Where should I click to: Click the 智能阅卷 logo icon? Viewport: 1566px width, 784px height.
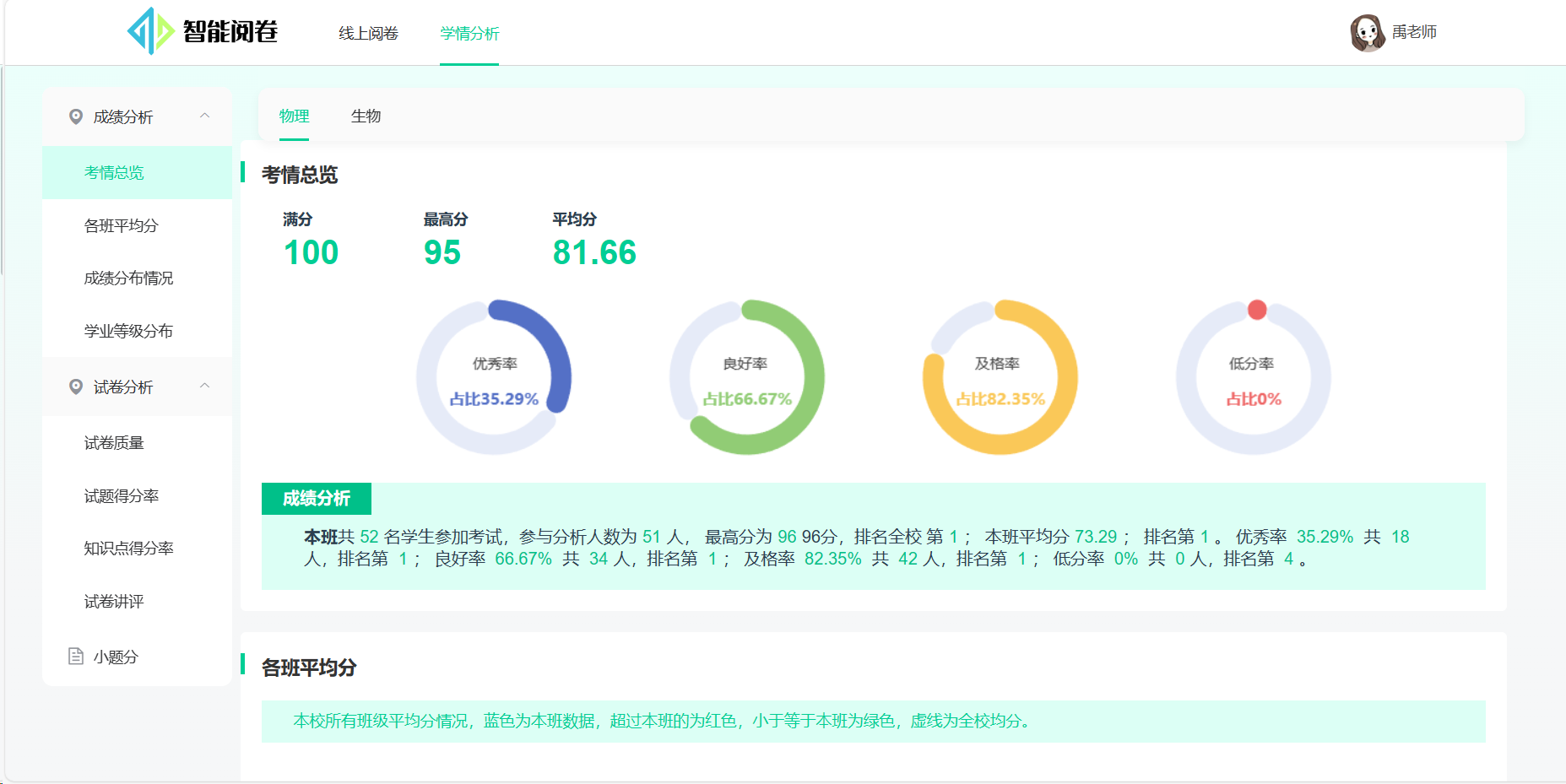(148, 30)
